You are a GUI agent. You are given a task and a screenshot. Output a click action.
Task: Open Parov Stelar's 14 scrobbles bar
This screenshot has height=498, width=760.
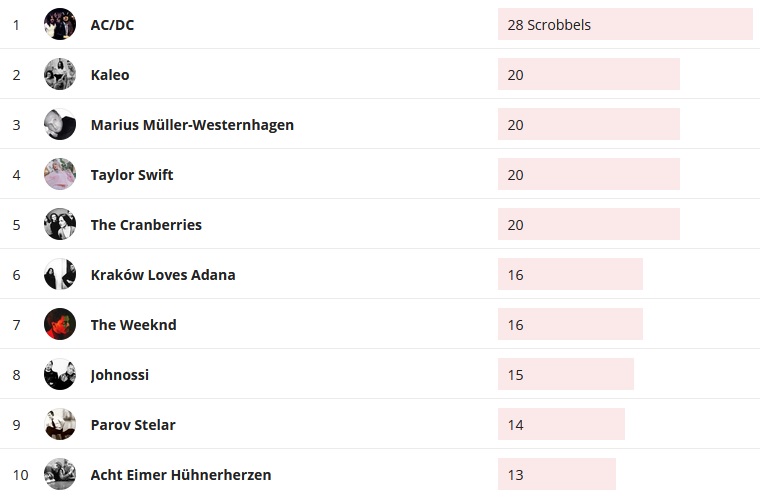tap(561, 425)
